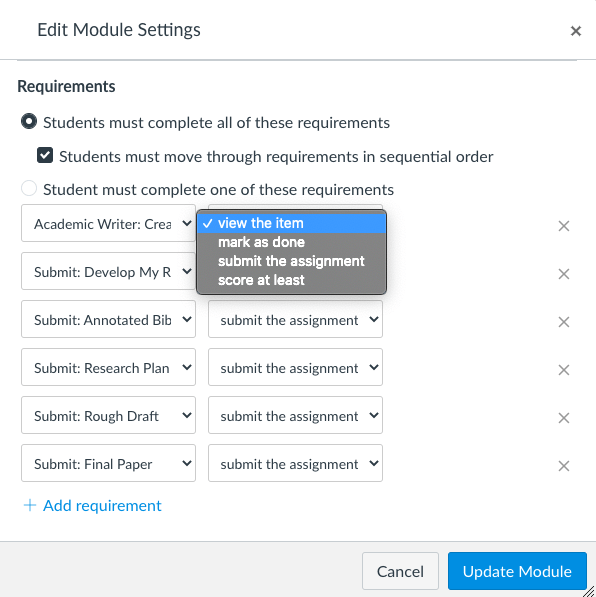This screenshot has height=597, width=596.
Task: Delete the Develop My R requirement
Action: [564, 274]
